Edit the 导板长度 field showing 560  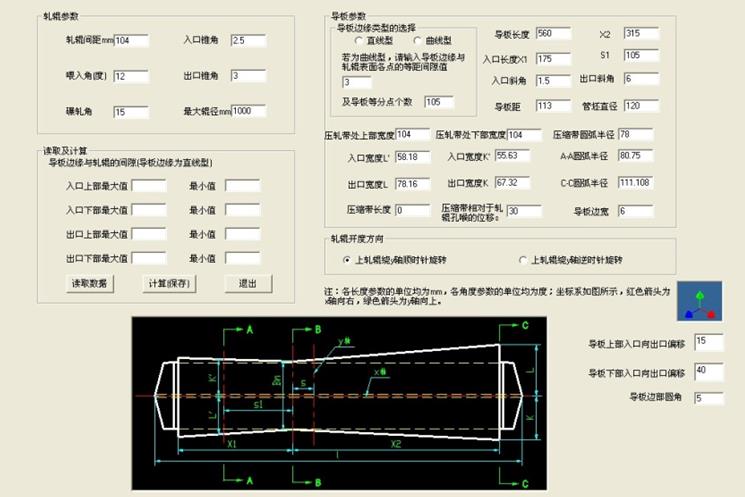pyautogui.click(x=554, y=33)
